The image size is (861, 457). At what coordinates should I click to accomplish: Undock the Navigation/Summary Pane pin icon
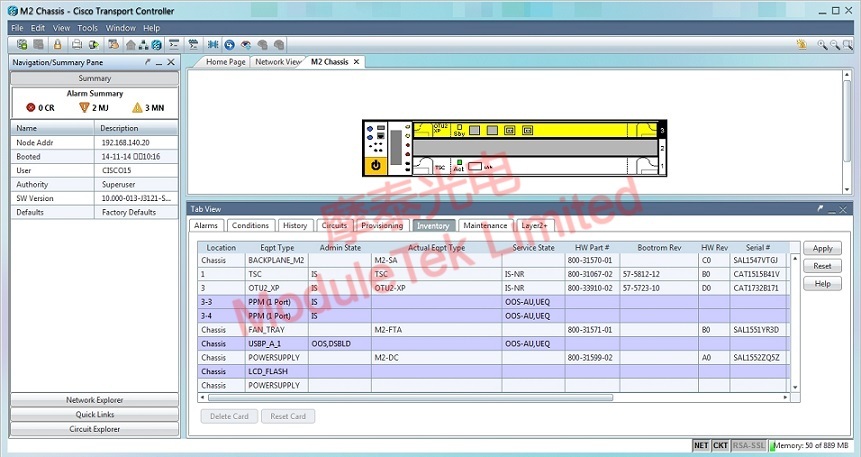[147, 62]
